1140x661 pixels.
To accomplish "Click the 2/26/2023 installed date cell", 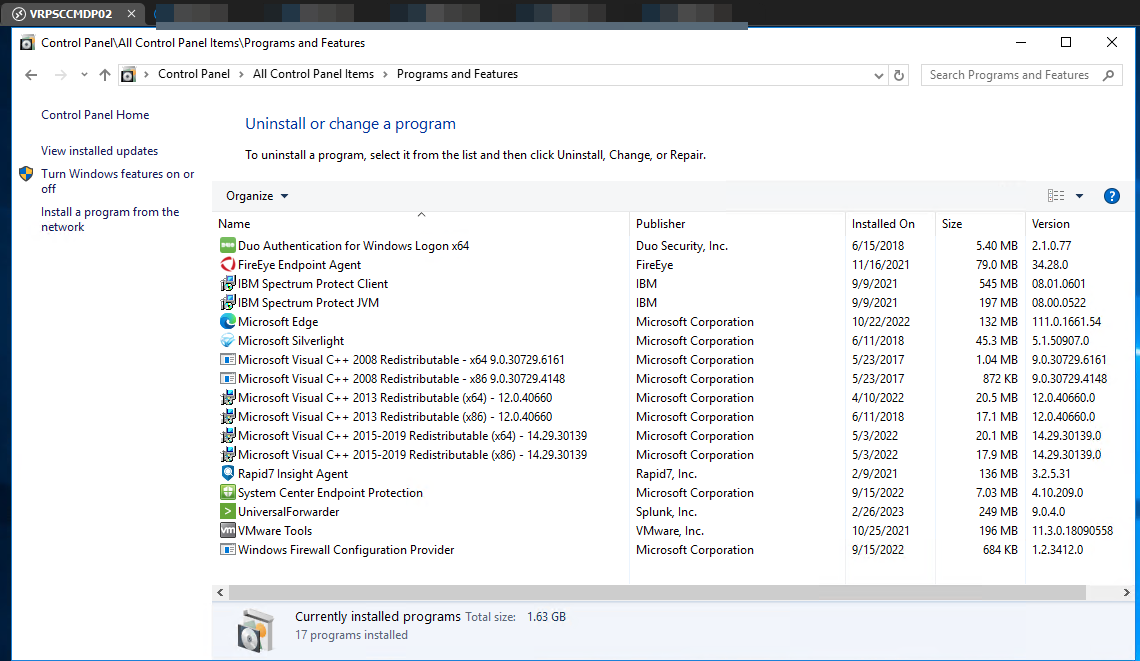I will pyautogui.click(x=878, y=511).
